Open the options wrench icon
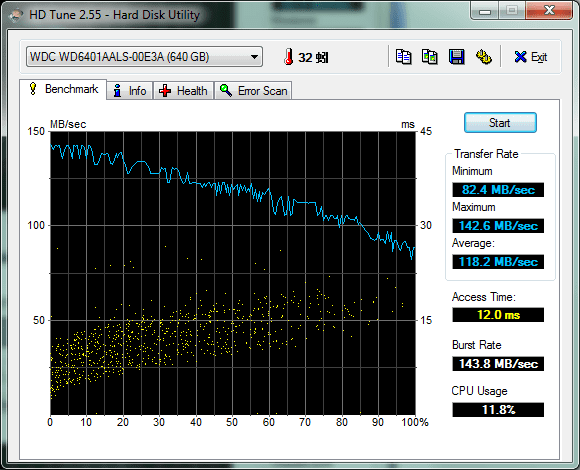This screenshot has height=470, width=580. (483, 57)
